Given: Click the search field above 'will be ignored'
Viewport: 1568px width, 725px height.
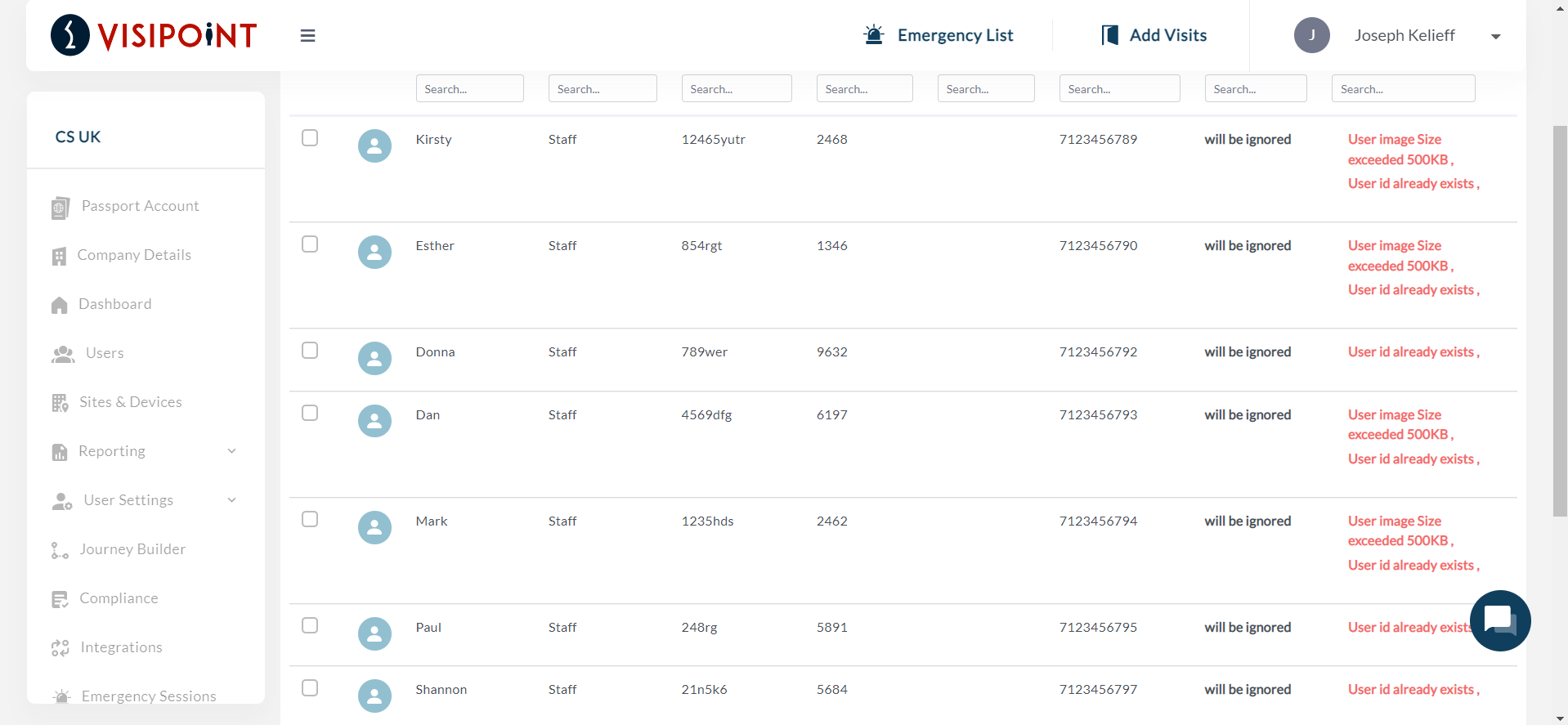Looking at the screenshot, I should point(1256,88).
